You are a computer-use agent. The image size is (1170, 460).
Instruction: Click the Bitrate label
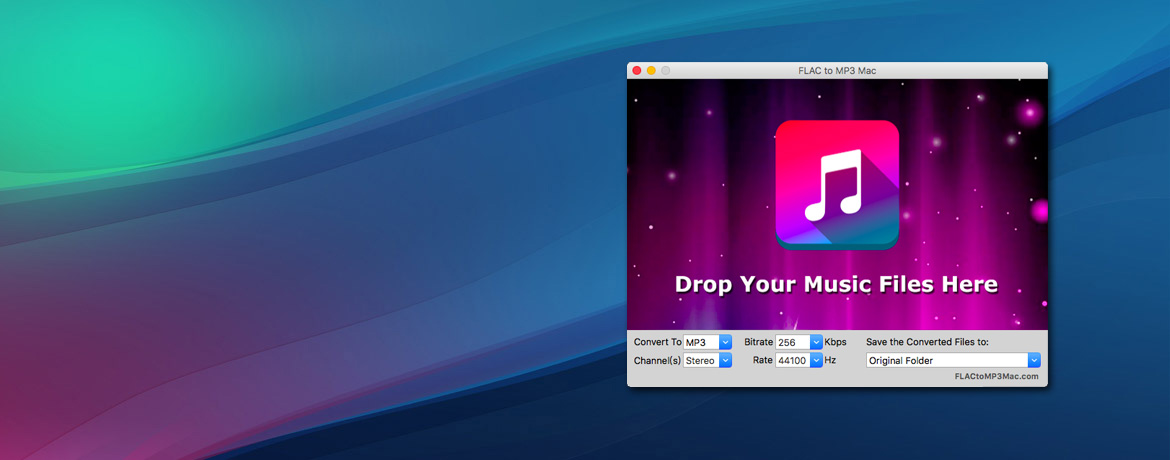(758, 342)
